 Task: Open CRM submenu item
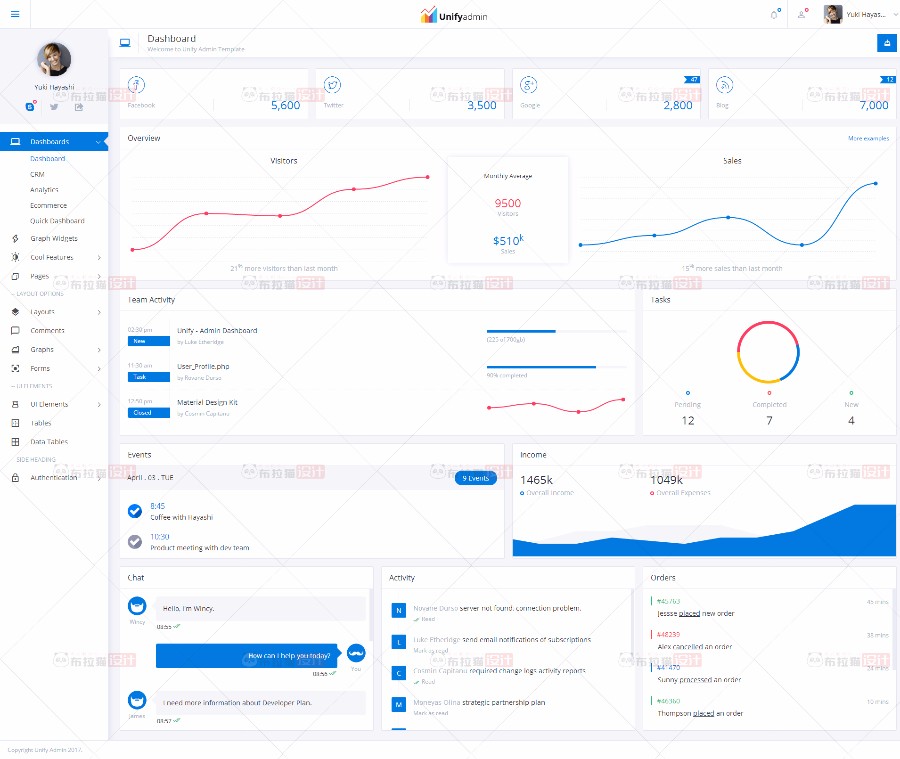coord(37,175)
